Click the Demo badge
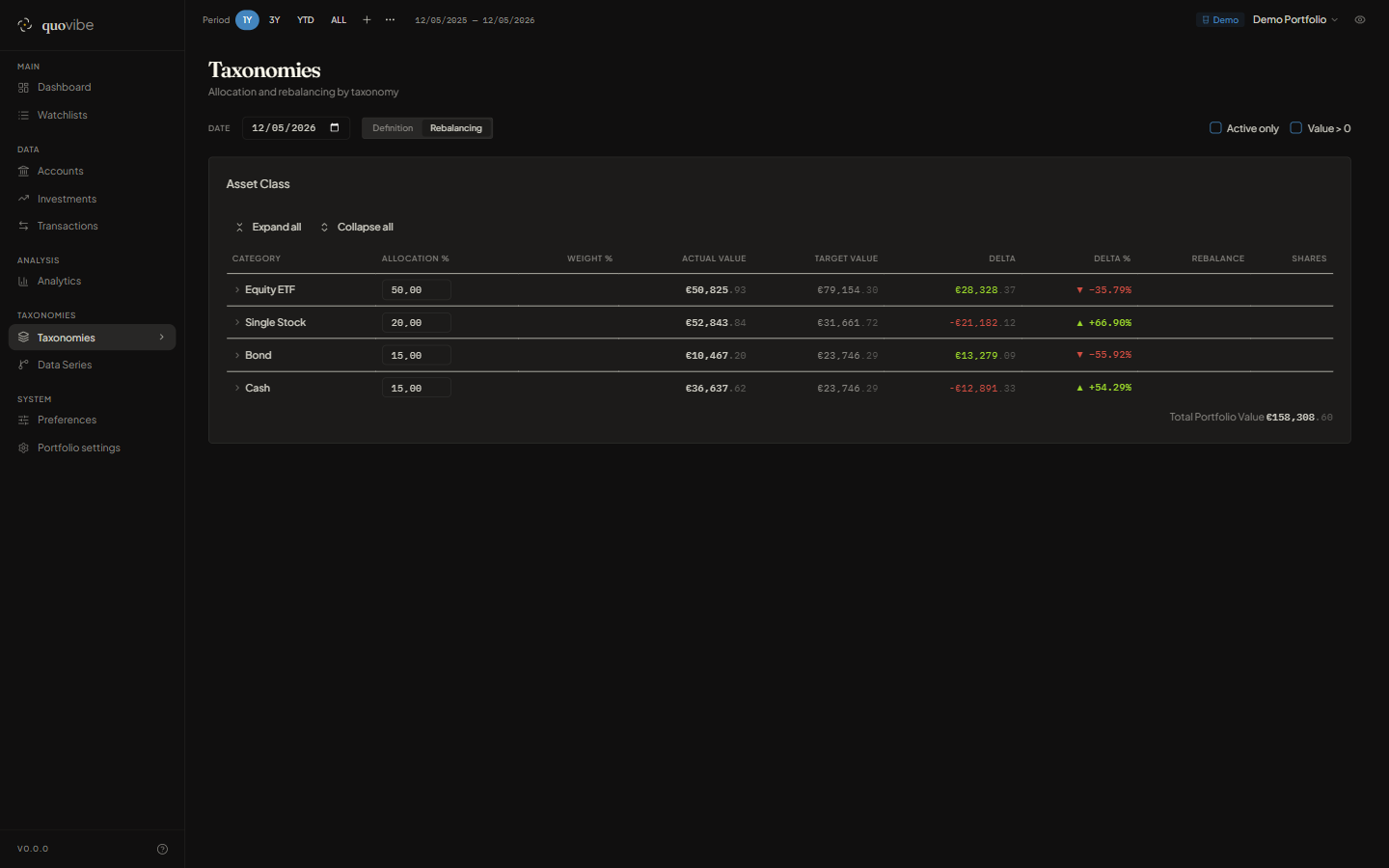The image size is (1389, 868). (x=1220, y=19)
